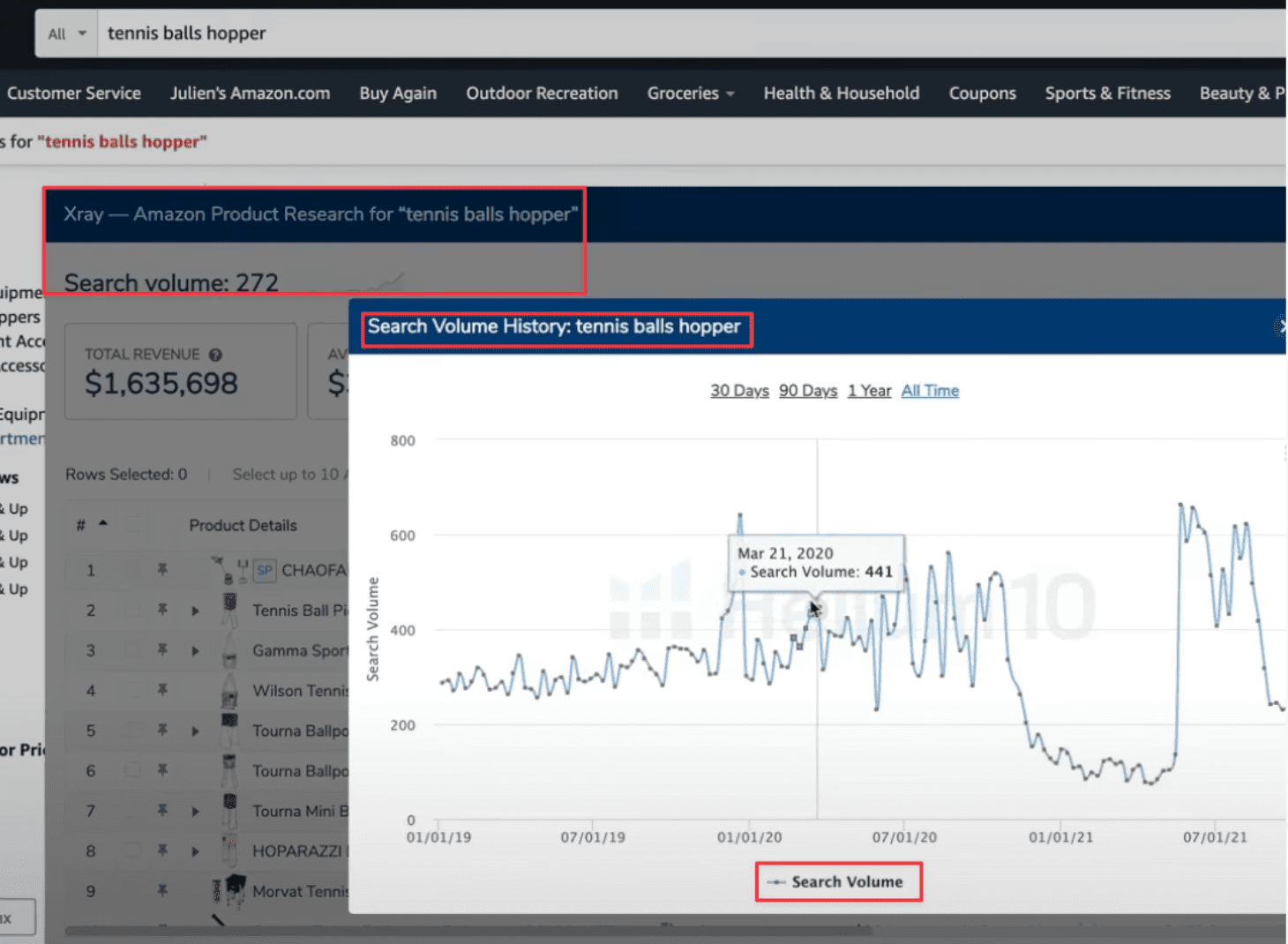Open the CHAOFA product thumbnail
The height and width of the screenshot is (944, 1288).
pos(229,570)
